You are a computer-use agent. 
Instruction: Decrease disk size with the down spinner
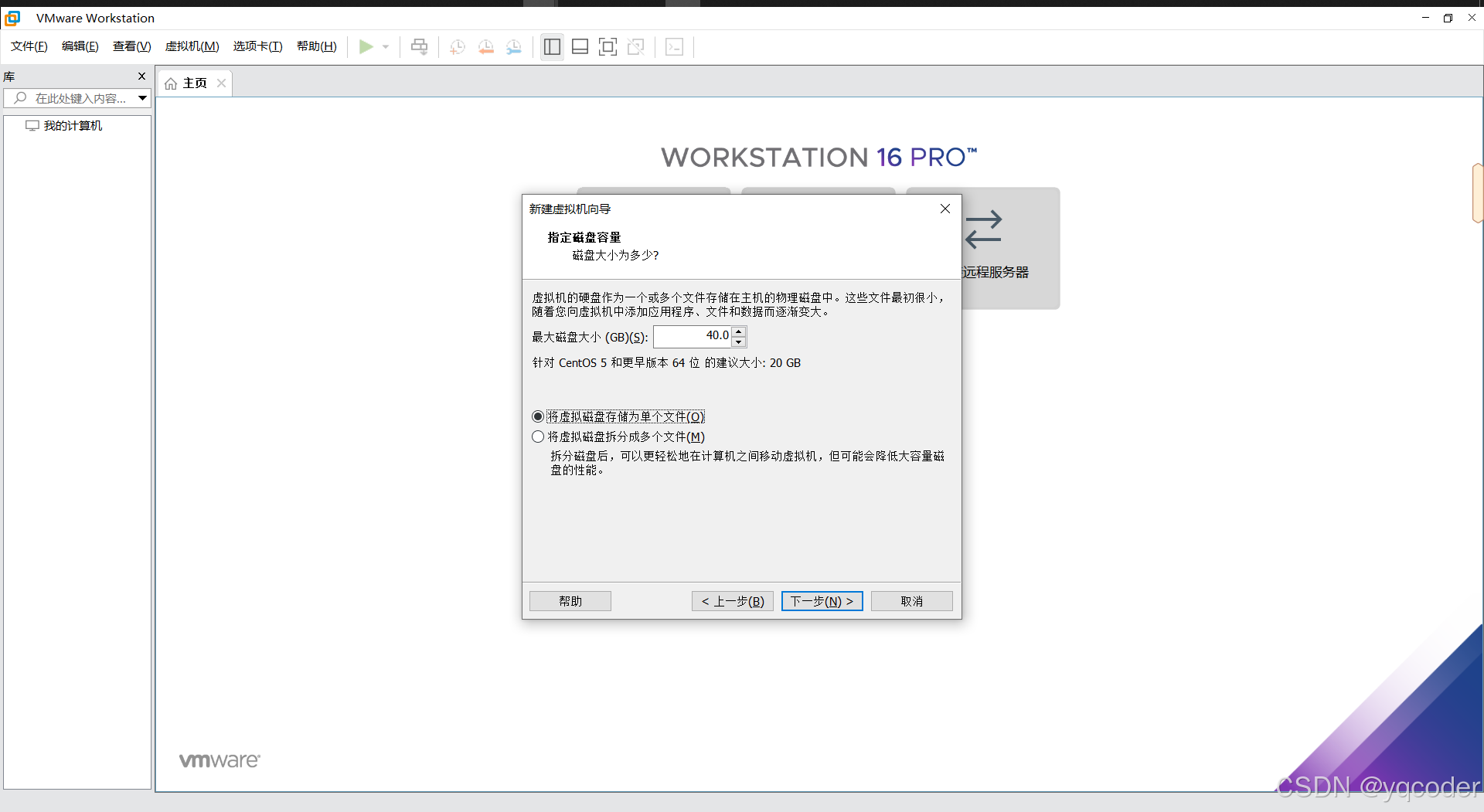point(739,341)
